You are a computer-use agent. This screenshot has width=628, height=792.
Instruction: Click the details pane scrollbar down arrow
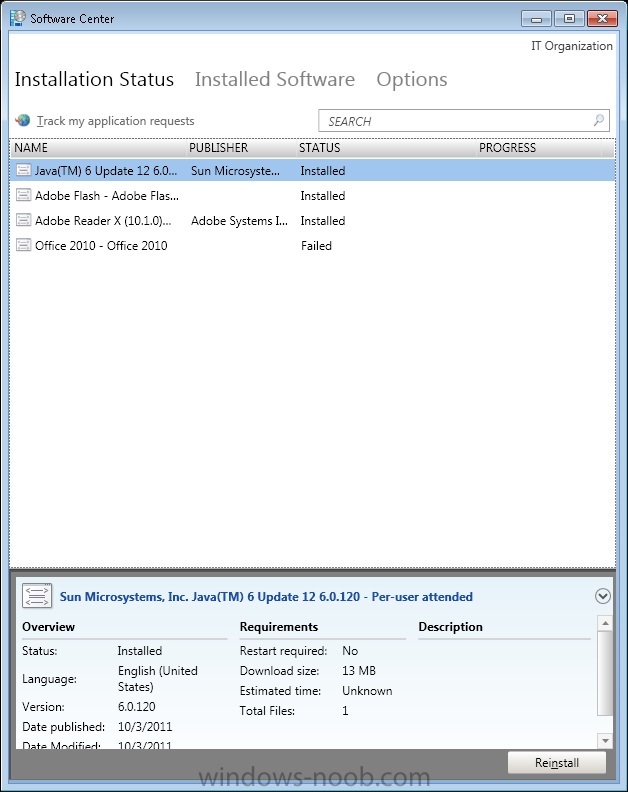tap(605, 740)
